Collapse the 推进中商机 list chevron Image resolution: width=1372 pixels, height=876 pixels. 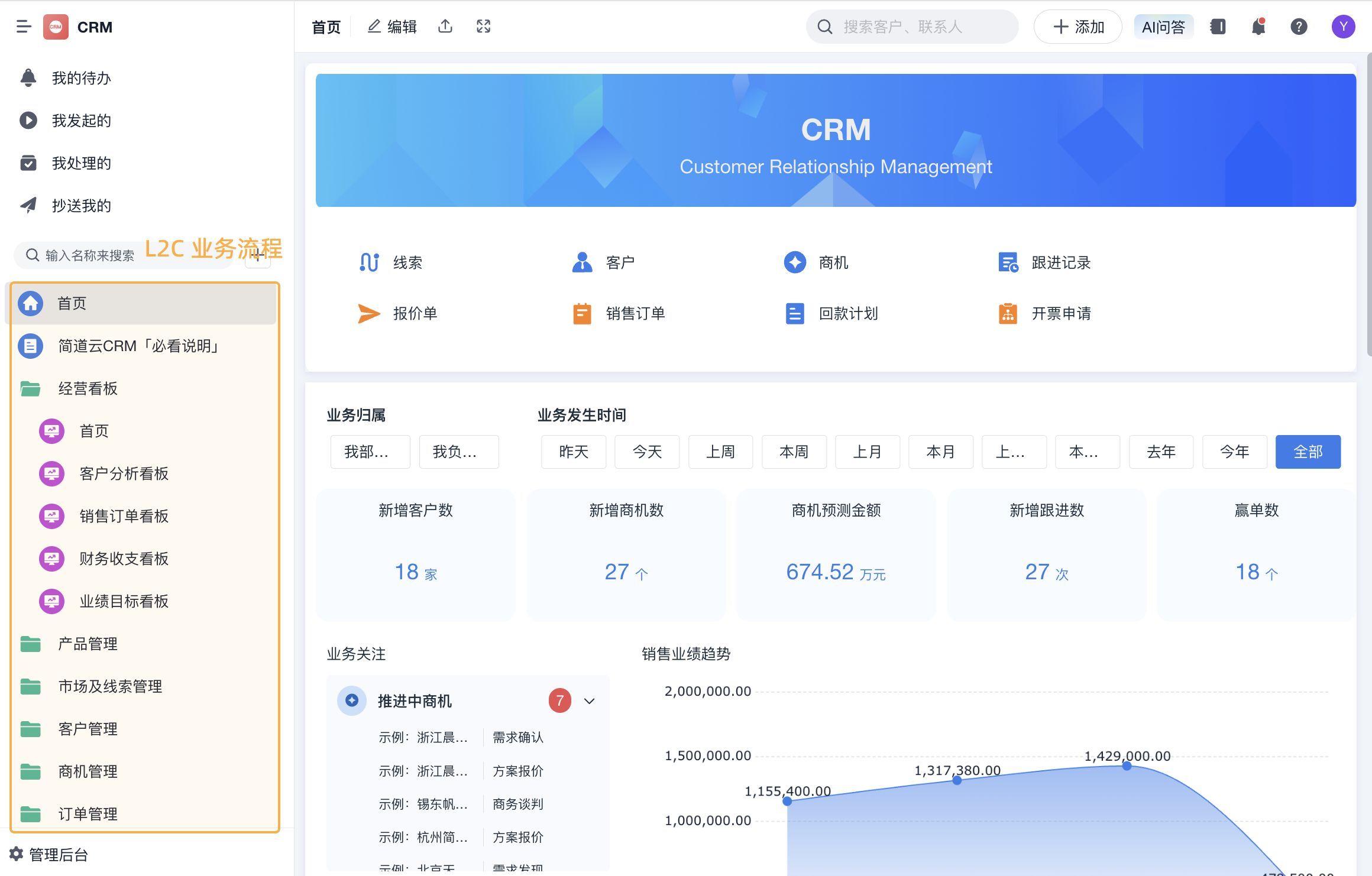589,701
